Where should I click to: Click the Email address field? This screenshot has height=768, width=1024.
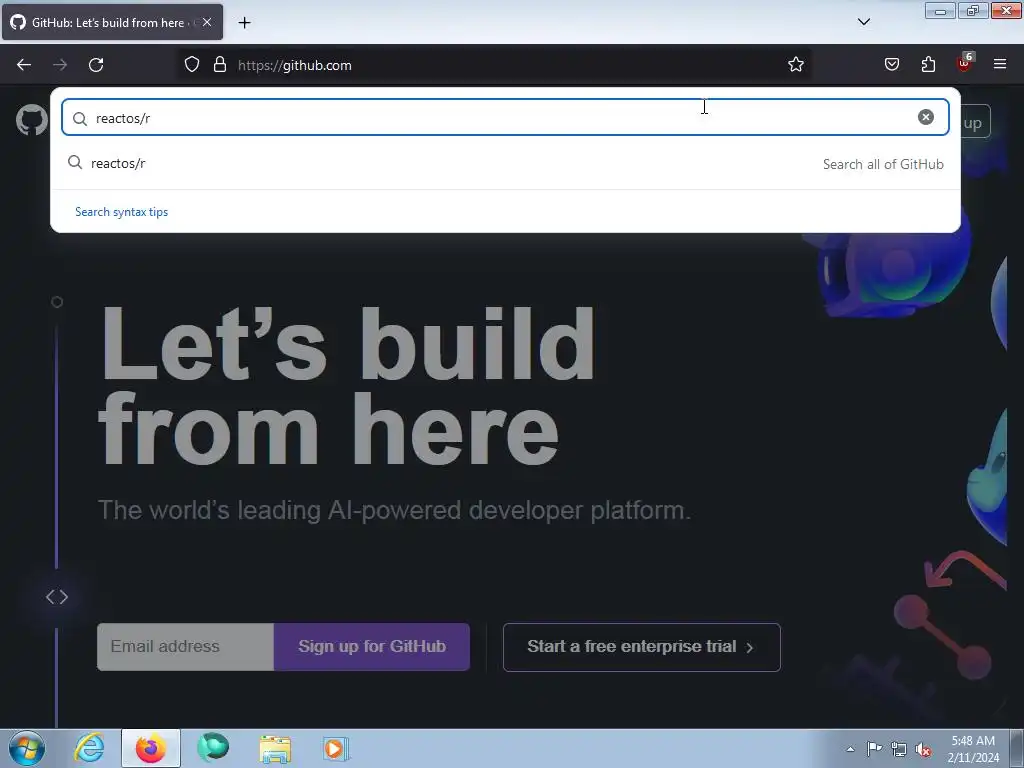point(185,647)
